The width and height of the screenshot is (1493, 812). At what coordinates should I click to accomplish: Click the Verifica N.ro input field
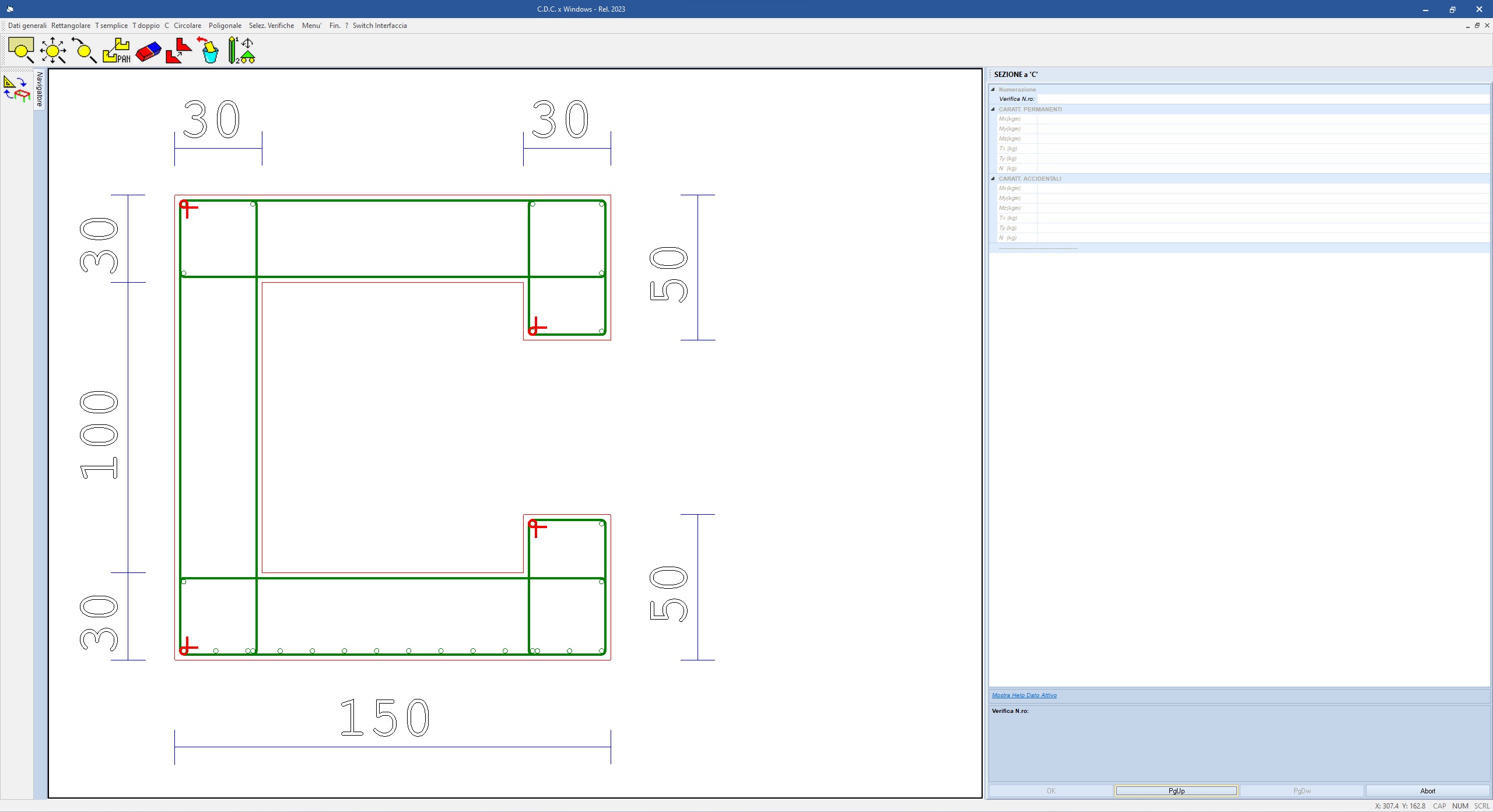(1263, 99)
